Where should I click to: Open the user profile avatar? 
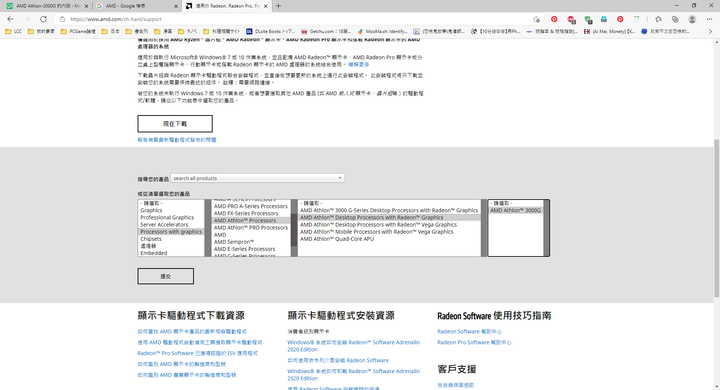tap(692, 19)
